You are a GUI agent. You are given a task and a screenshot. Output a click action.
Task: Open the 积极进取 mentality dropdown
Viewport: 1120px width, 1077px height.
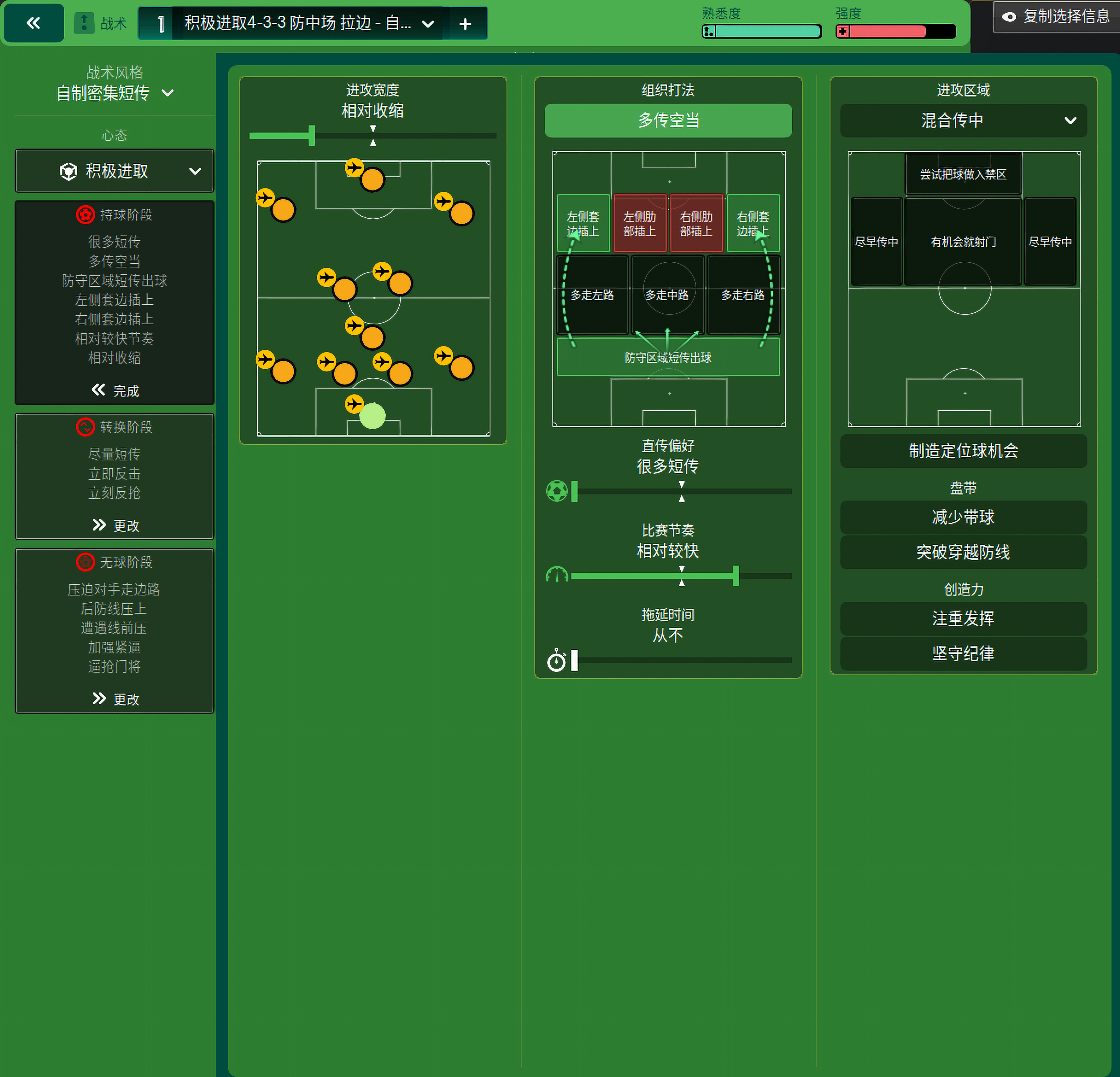point(114,171)
